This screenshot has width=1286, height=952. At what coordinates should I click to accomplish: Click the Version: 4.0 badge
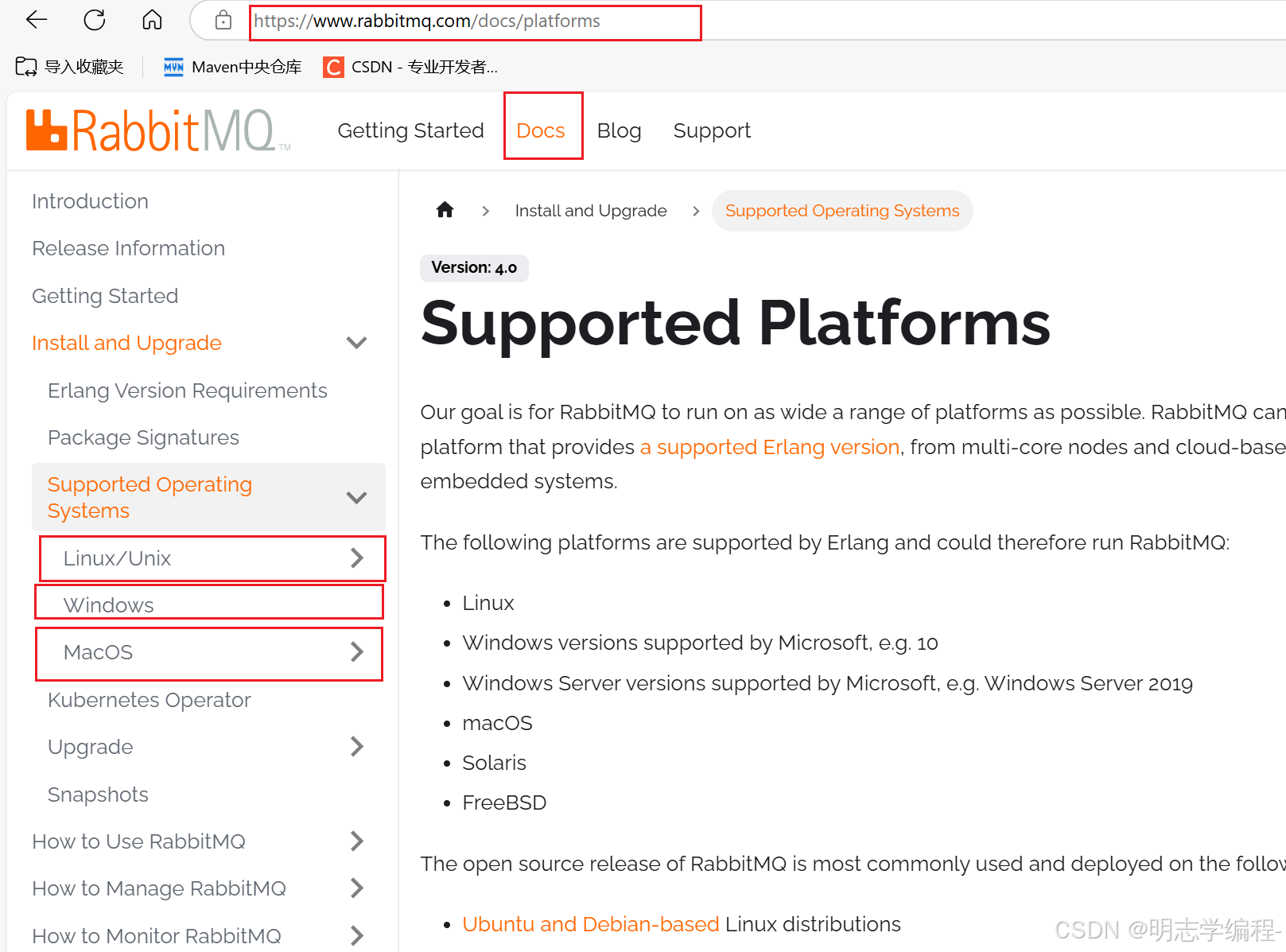coord(474,268)
